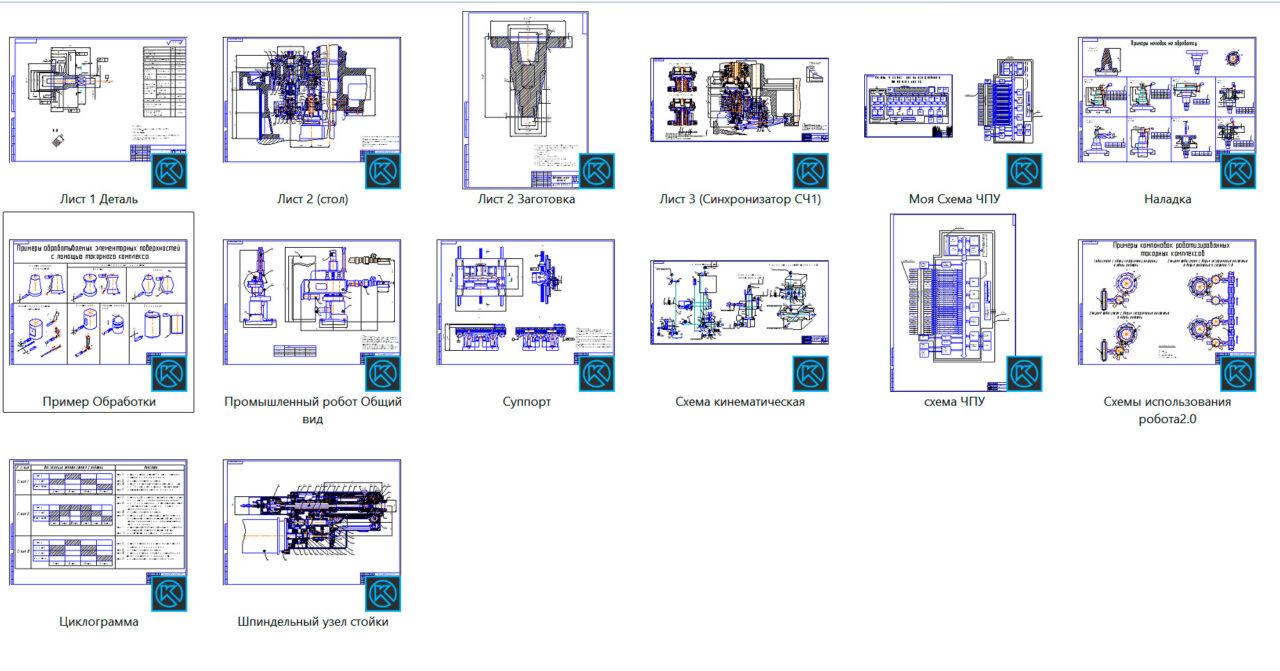Click the Наладка file name text
This screenshot has width=1280, height=671.
pos(1167,199)
